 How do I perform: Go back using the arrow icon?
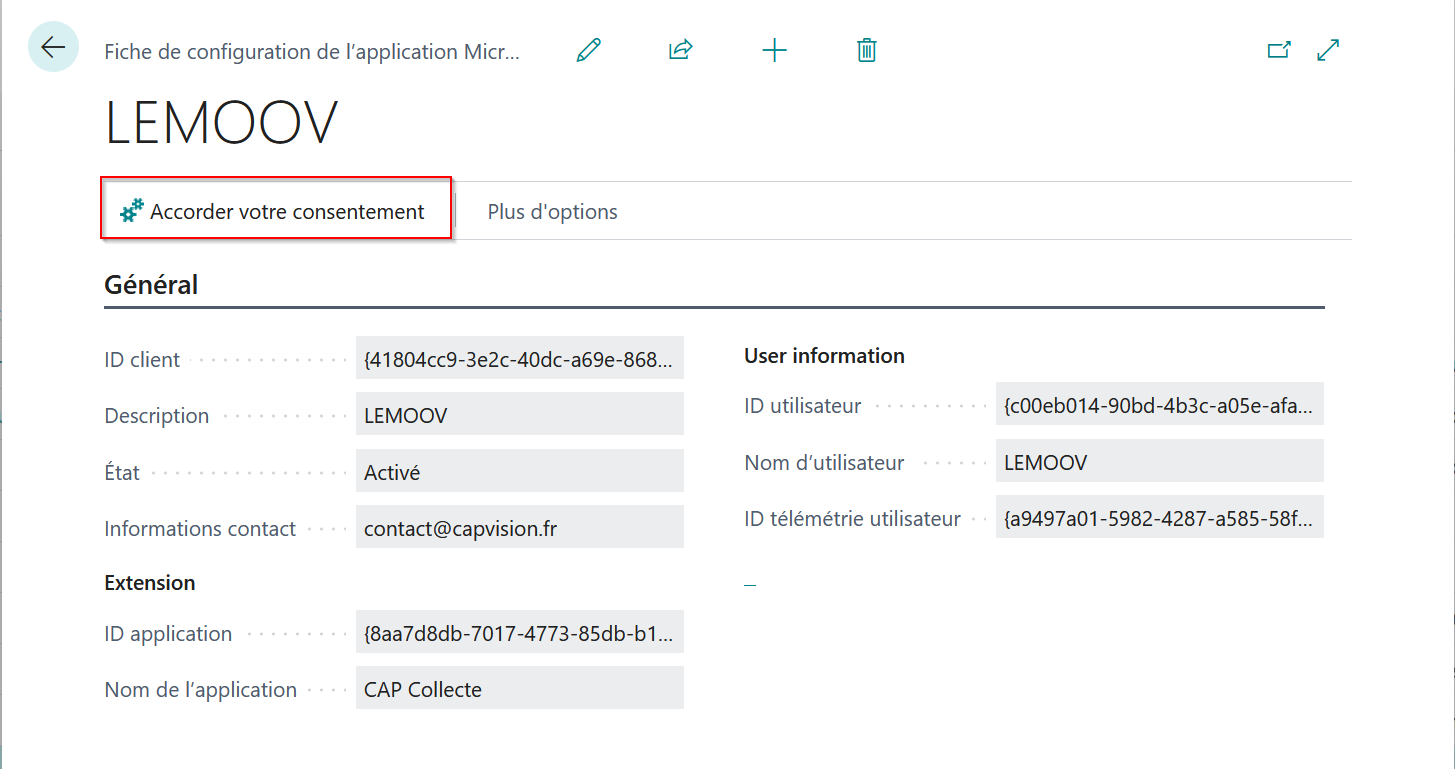(53, 47)
